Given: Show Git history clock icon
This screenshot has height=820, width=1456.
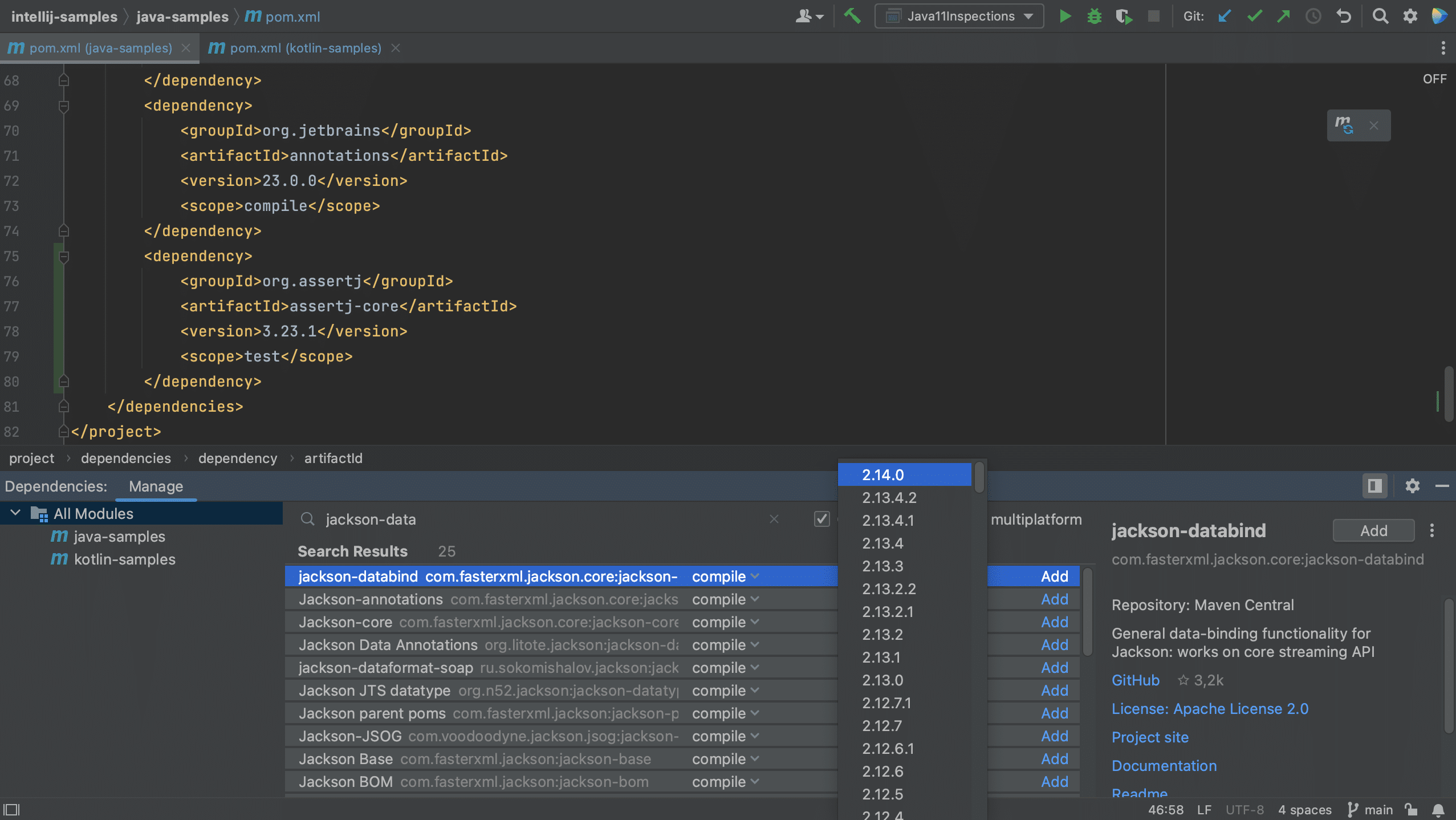Looking at the screenshot, I should [1313, 16].
